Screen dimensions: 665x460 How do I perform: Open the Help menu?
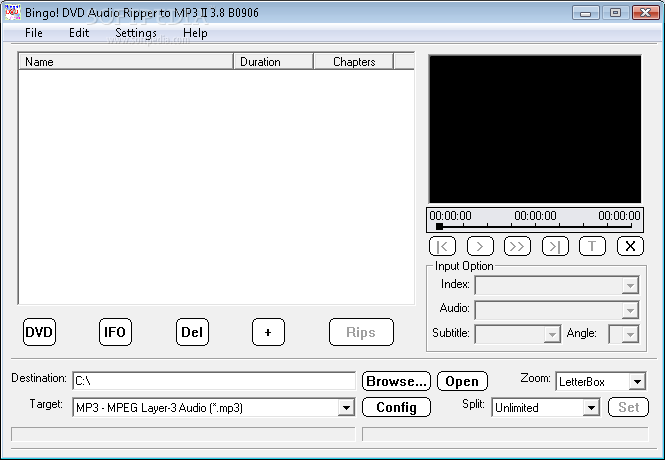pos(195,33)
